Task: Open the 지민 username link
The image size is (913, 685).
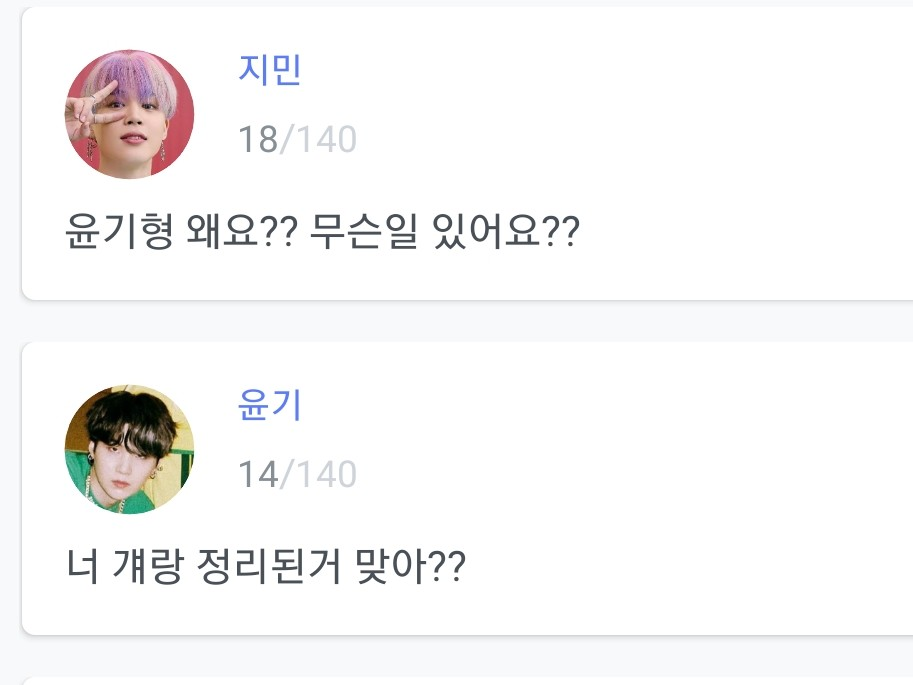Action: (270, 71)
